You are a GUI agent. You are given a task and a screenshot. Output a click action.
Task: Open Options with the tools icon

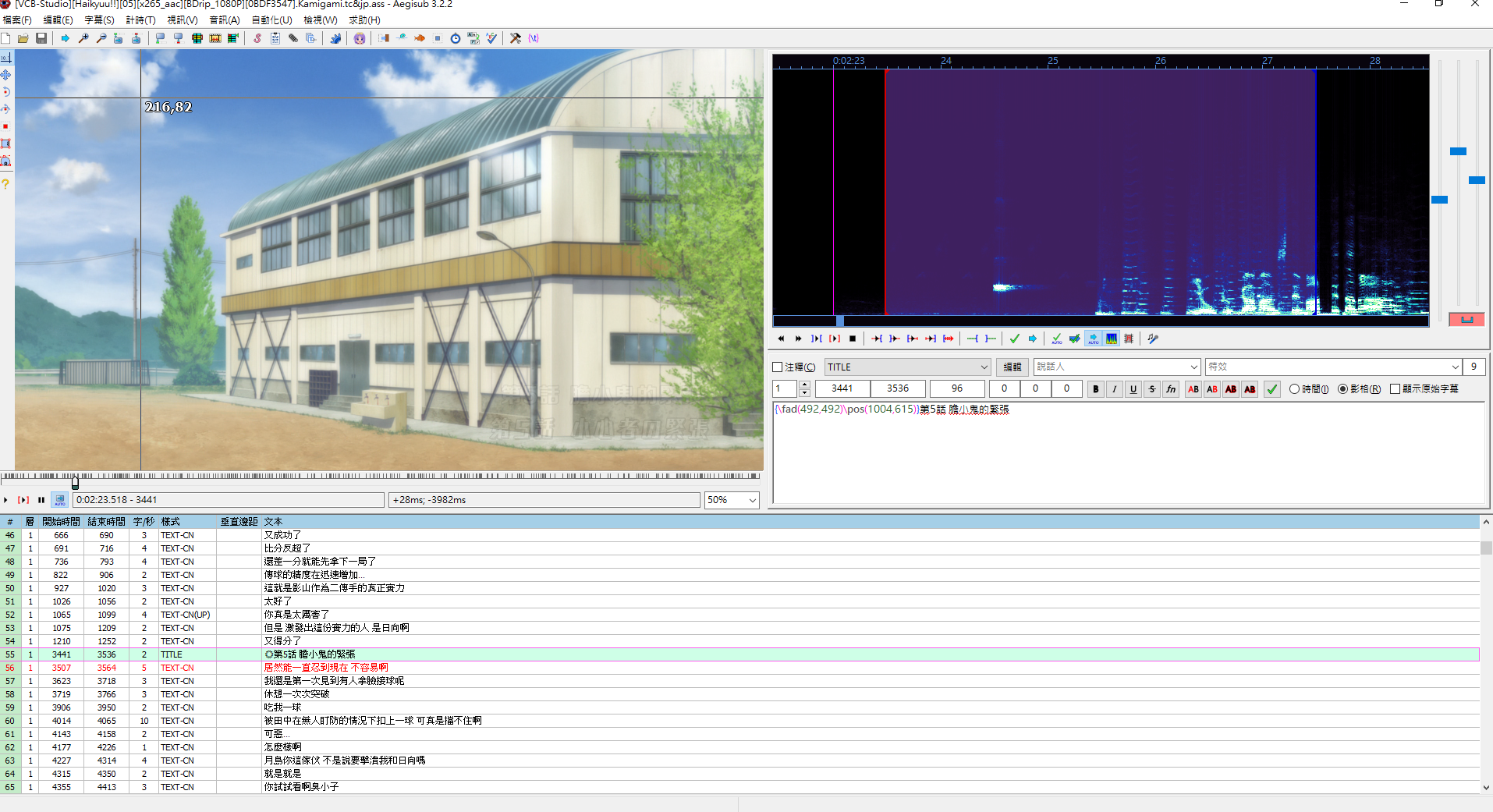(x=516, y=38)
